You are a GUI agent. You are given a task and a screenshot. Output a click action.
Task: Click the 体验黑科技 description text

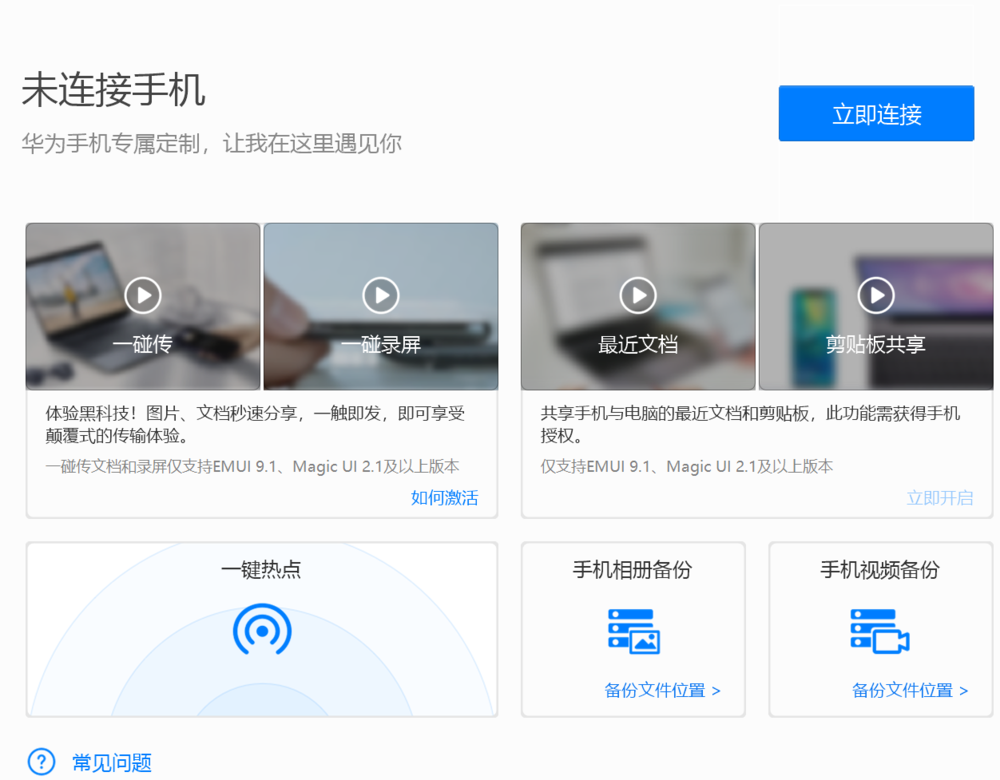pyautogui.click(x=255, y=424)
